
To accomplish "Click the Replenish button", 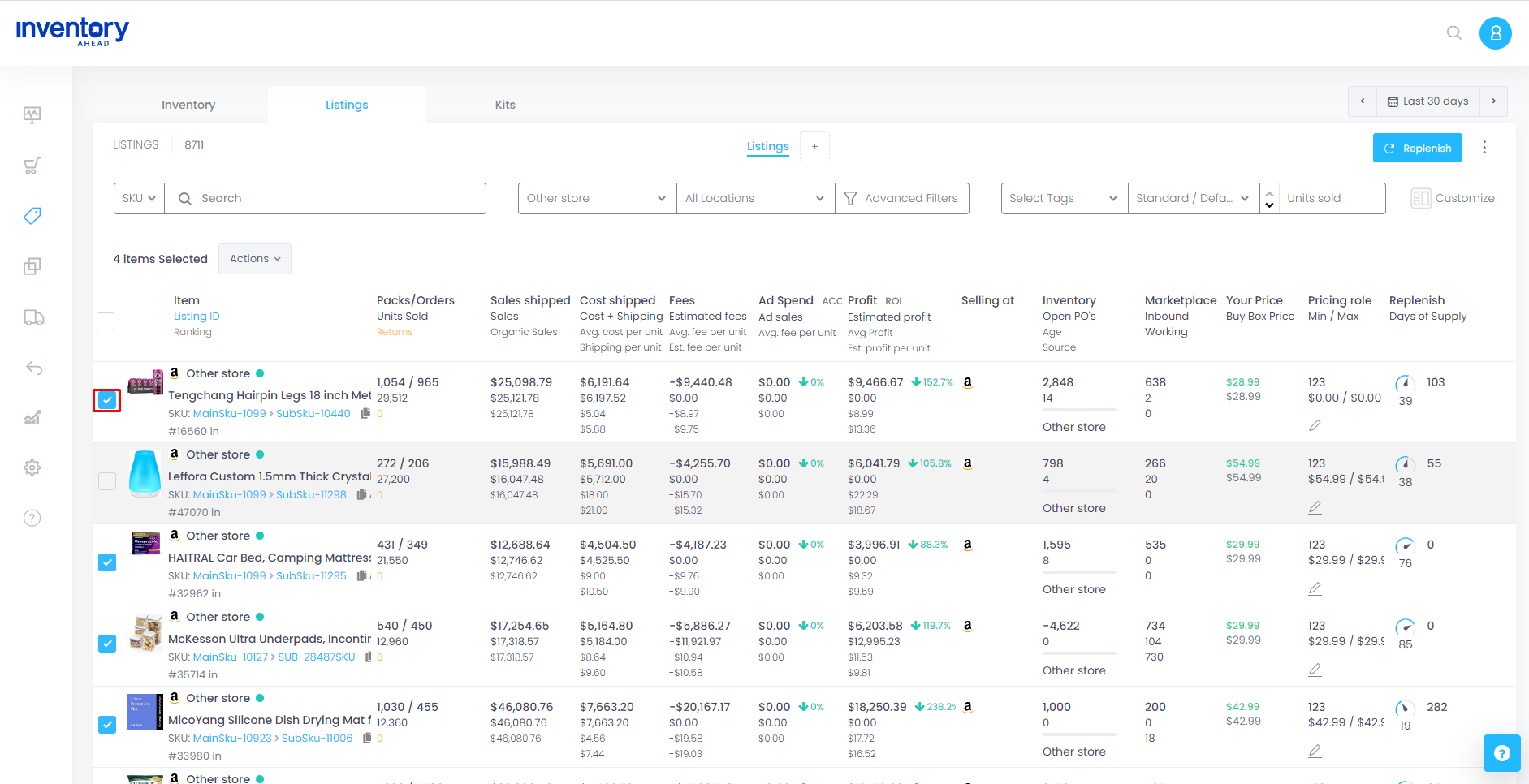I will pos(1417,148).
